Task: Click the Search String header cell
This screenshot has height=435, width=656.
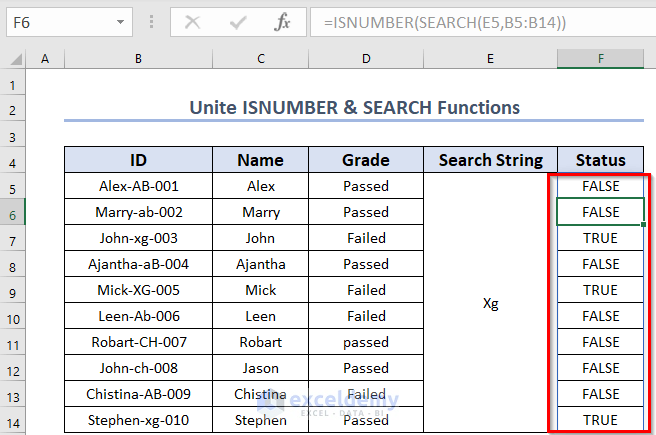Action: [490, 160]
